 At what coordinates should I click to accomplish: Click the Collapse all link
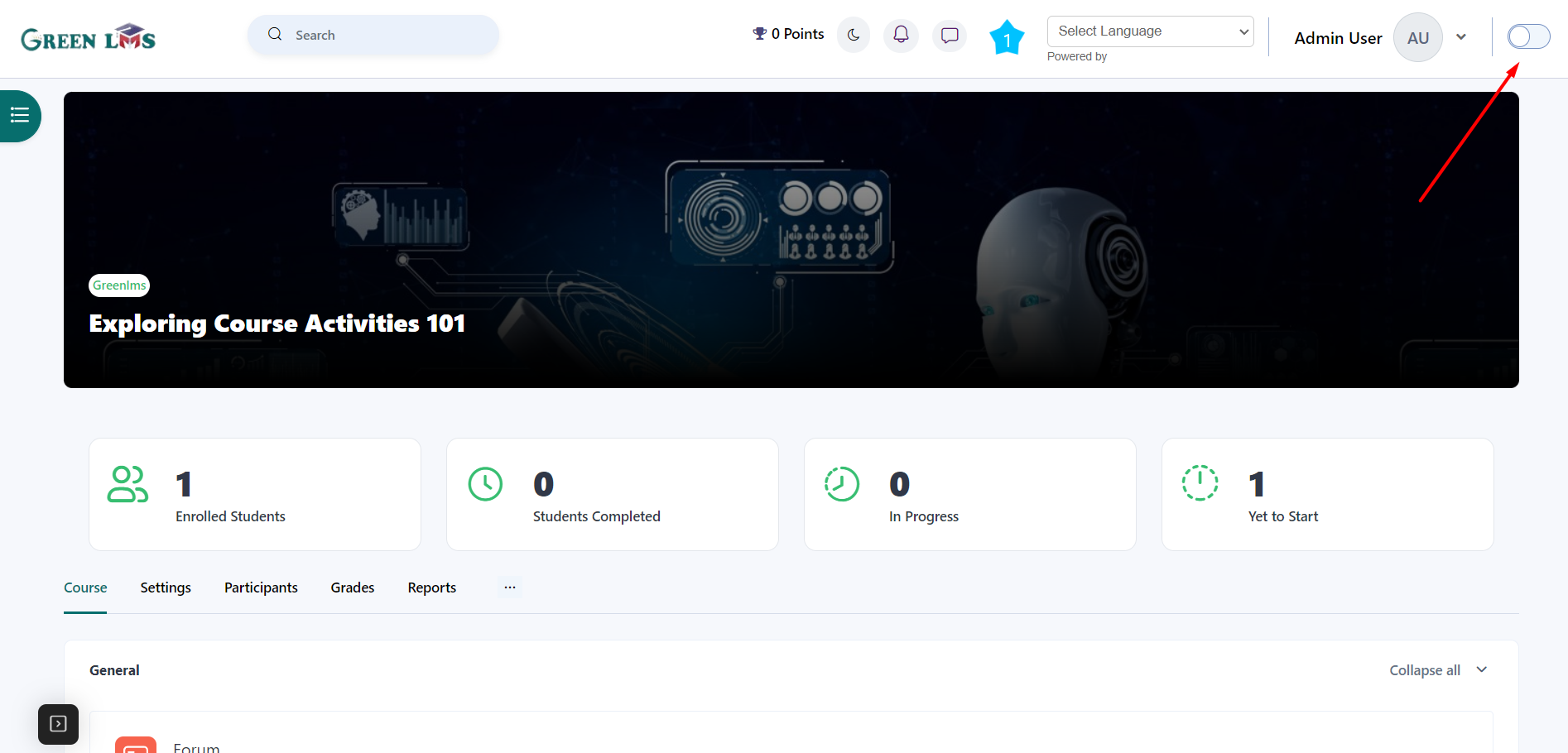click(1425, 670)
